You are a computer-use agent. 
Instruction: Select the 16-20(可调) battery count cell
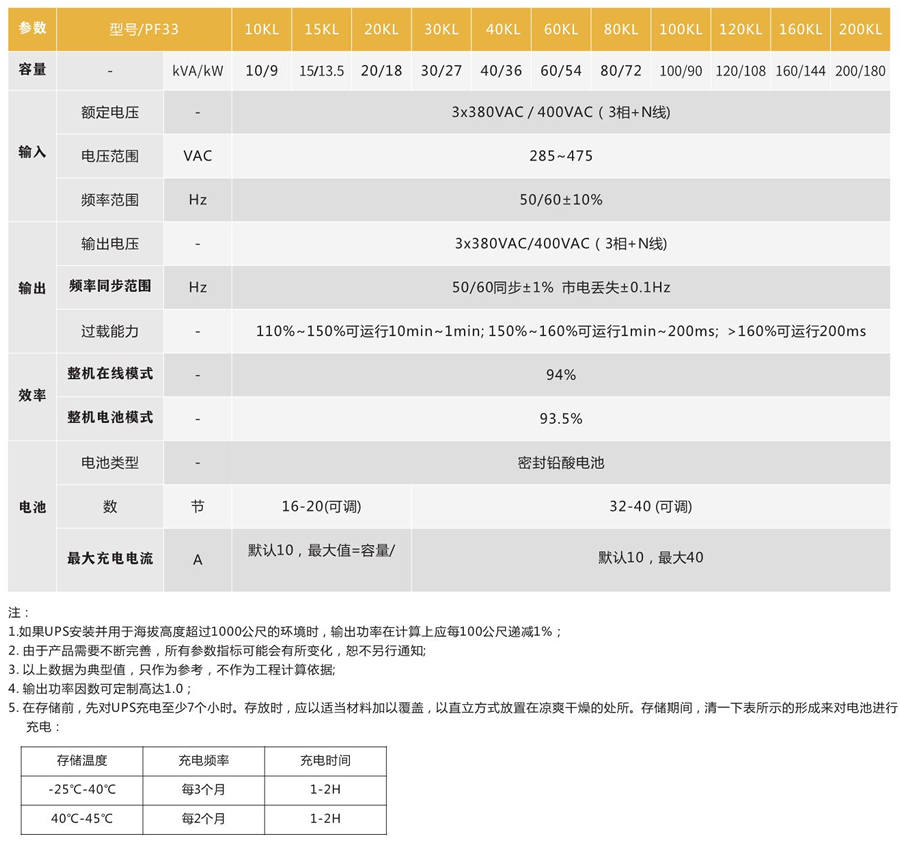[321, 507]
